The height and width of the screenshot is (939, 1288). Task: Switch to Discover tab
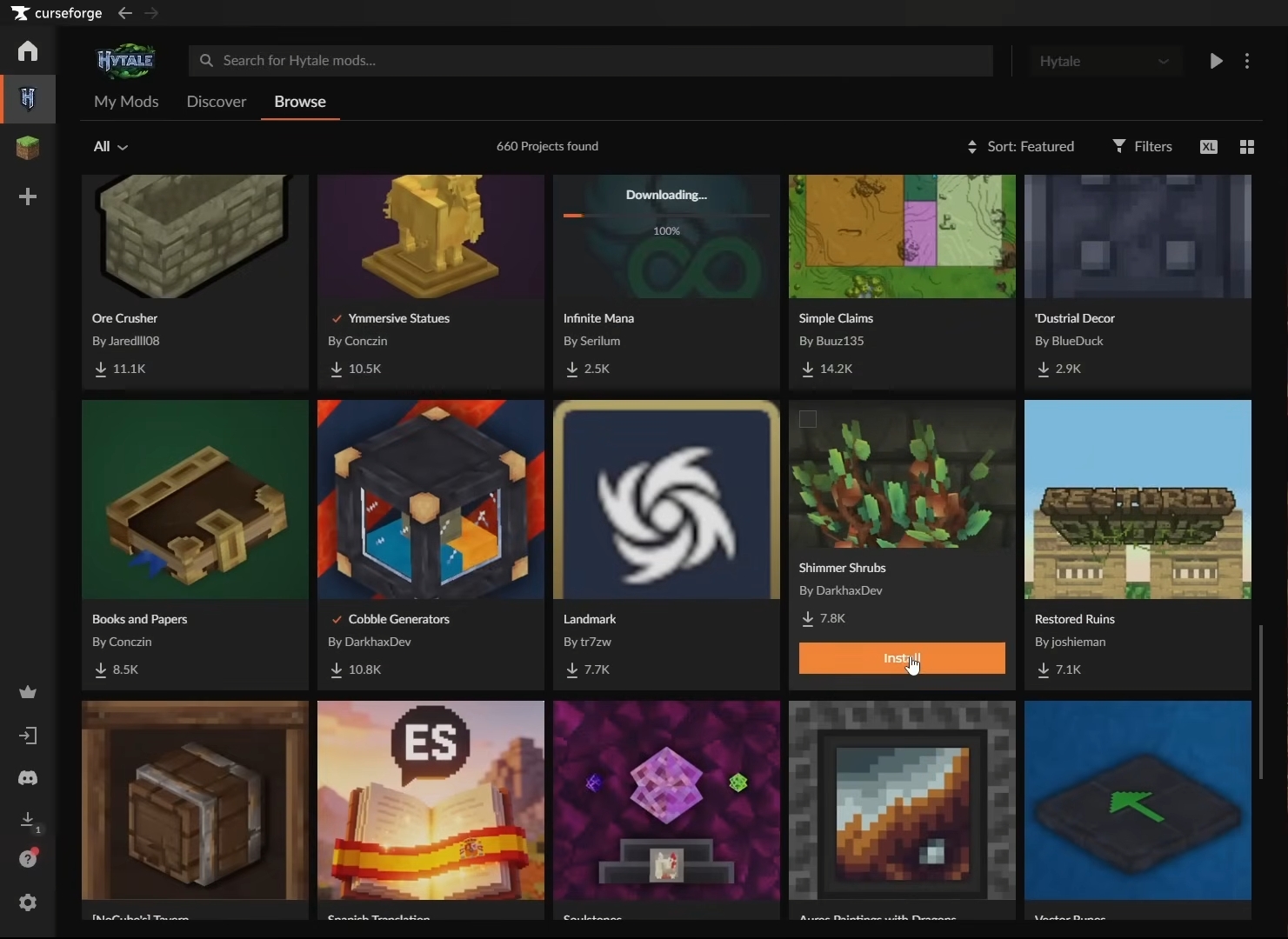click(x=217, y=102)
